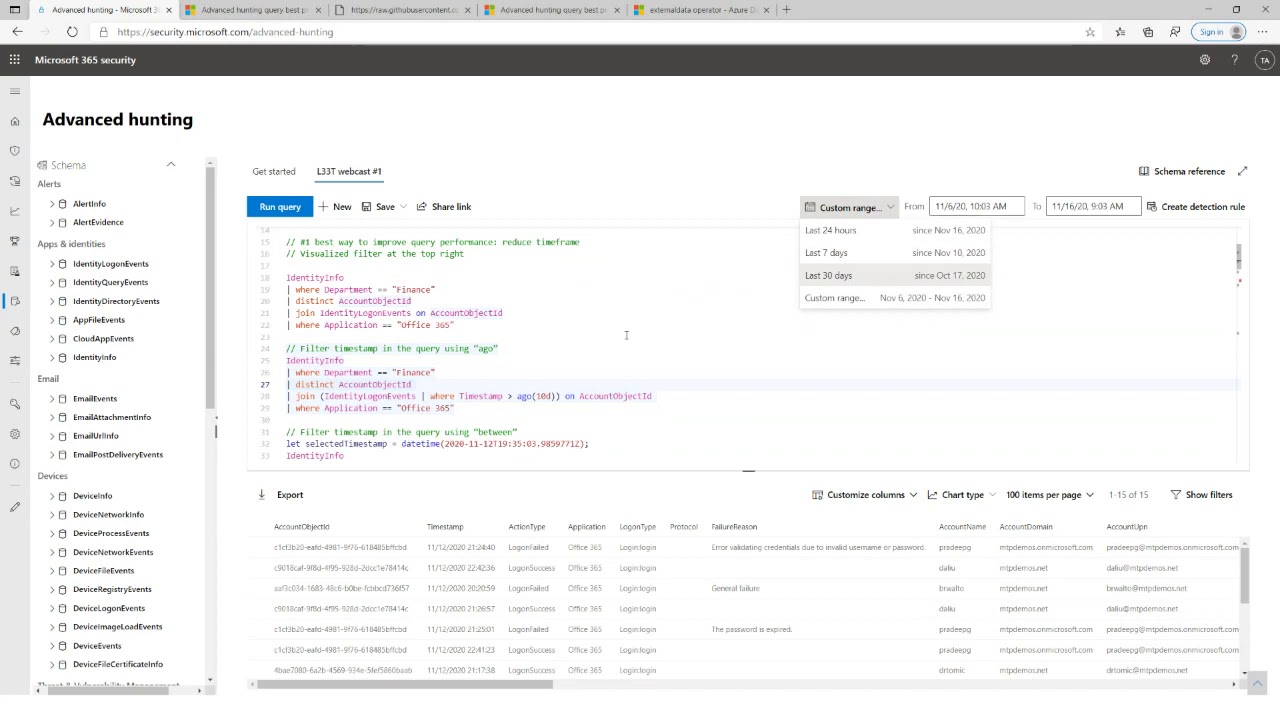Image resolution: width=1280 pixels, height=720 pixels.
Task: Click the AccountObjectId column header
Action: point(301,527)
